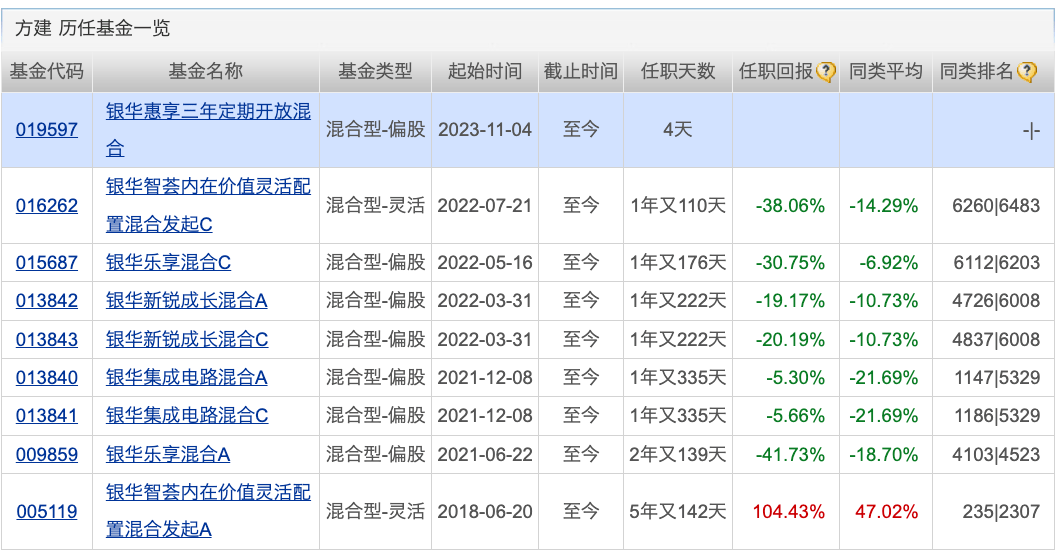Open fund code 013840 link

(47, 377)
